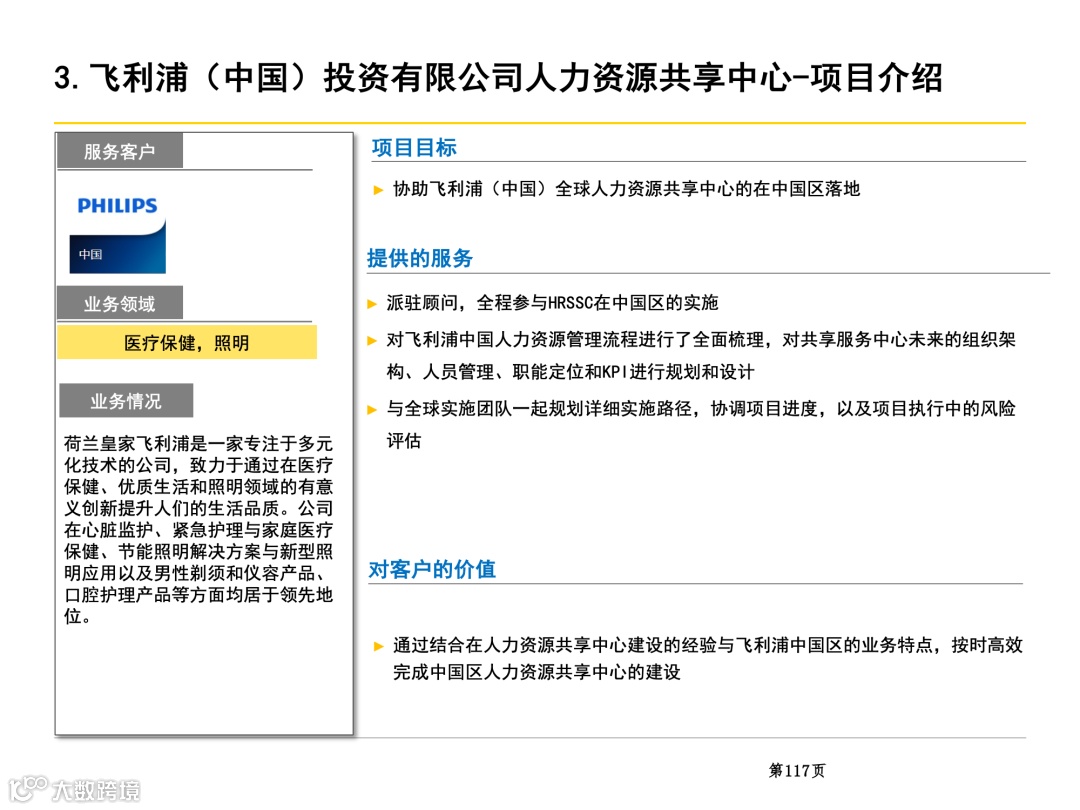Viewport: 1080px width, 810px height.
Task: Click the line 完成中国区人力资源共享中心的建设
Action: point(537,672)
